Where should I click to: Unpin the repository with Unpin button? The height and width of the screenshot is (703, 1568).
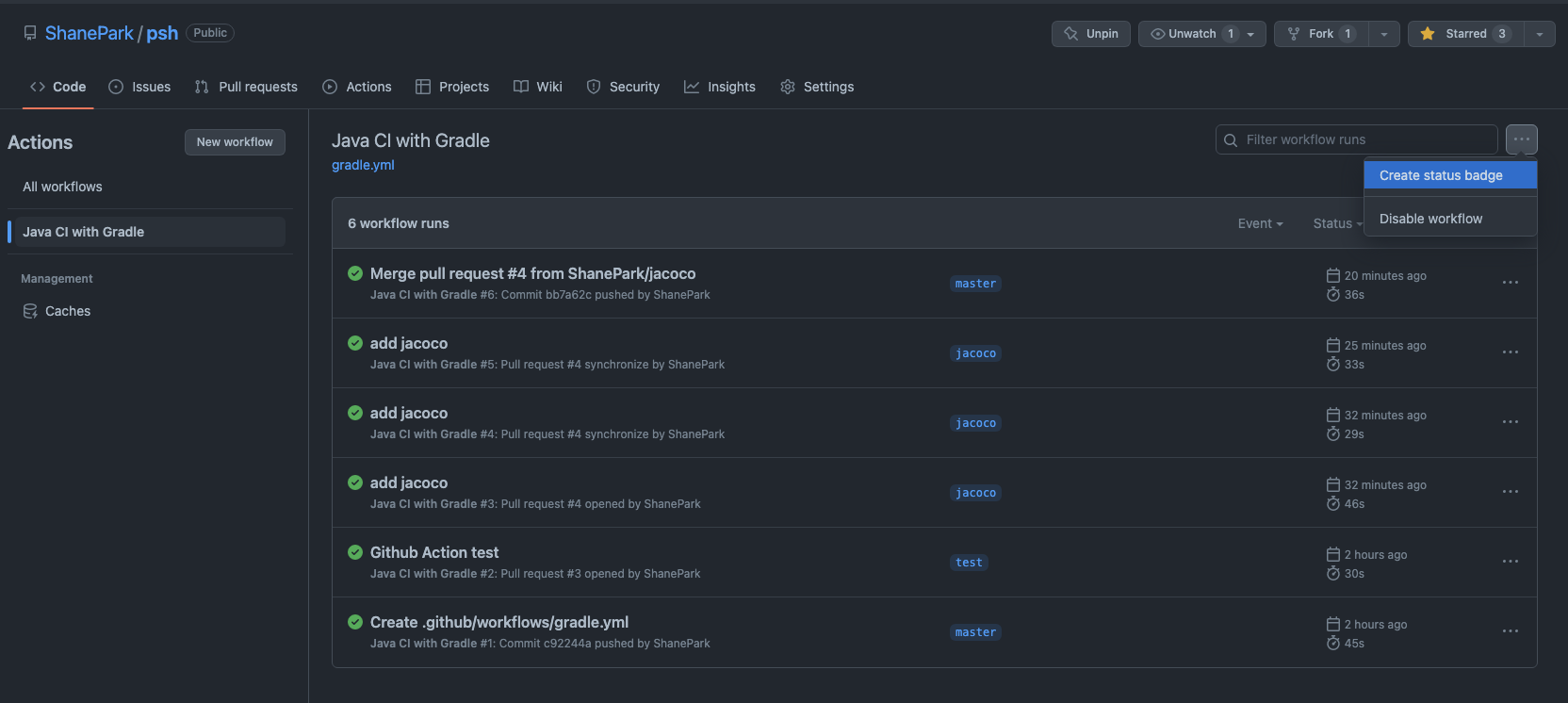(1091, 34)
